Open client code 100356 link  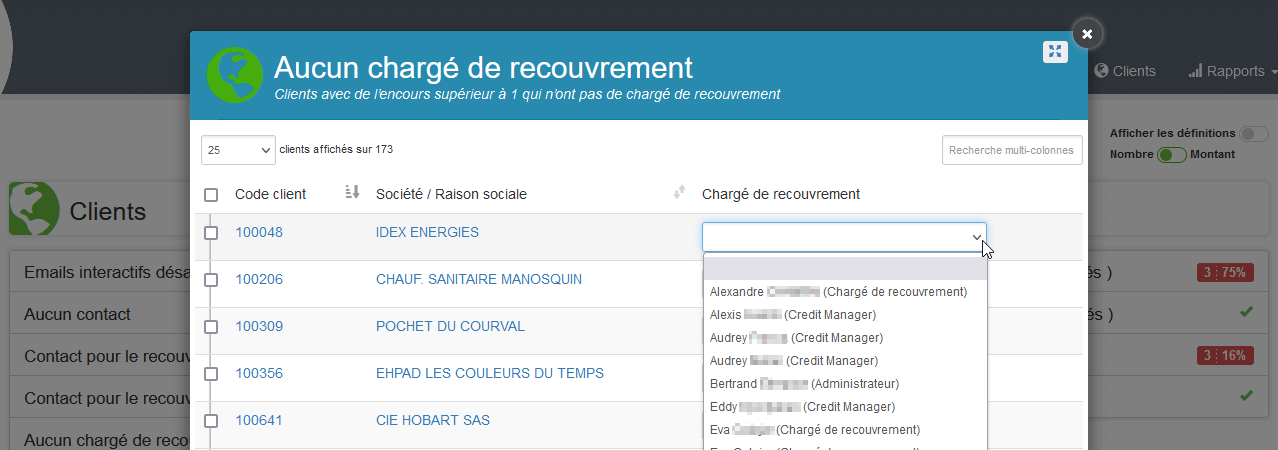click(259, 373)
